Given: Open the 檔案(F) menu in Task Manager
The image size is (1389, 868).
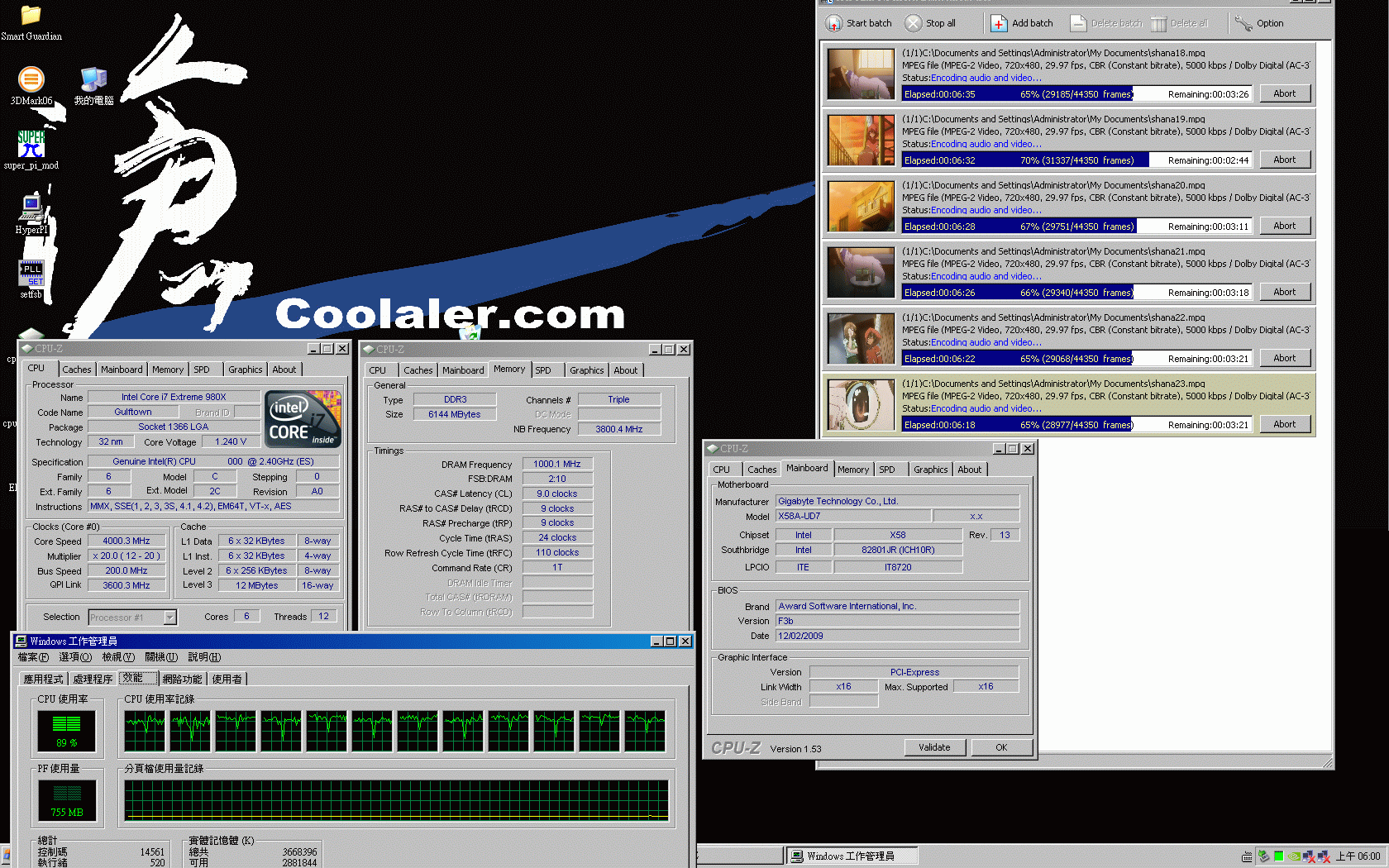Looking at the screenshot, I should tap(33, 657).
